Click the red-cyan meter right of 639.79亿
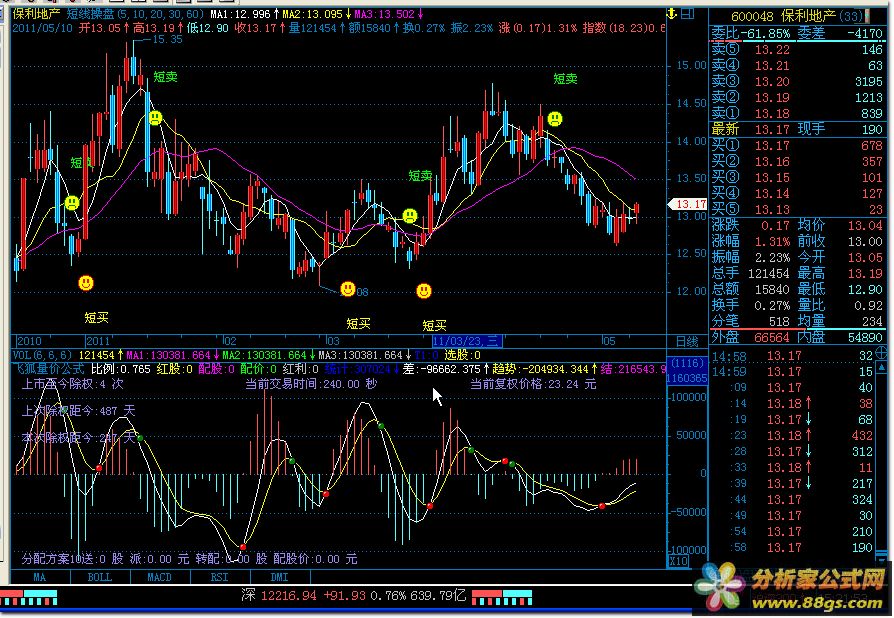This screenshot has width=894, height=618. coord(502,597)
